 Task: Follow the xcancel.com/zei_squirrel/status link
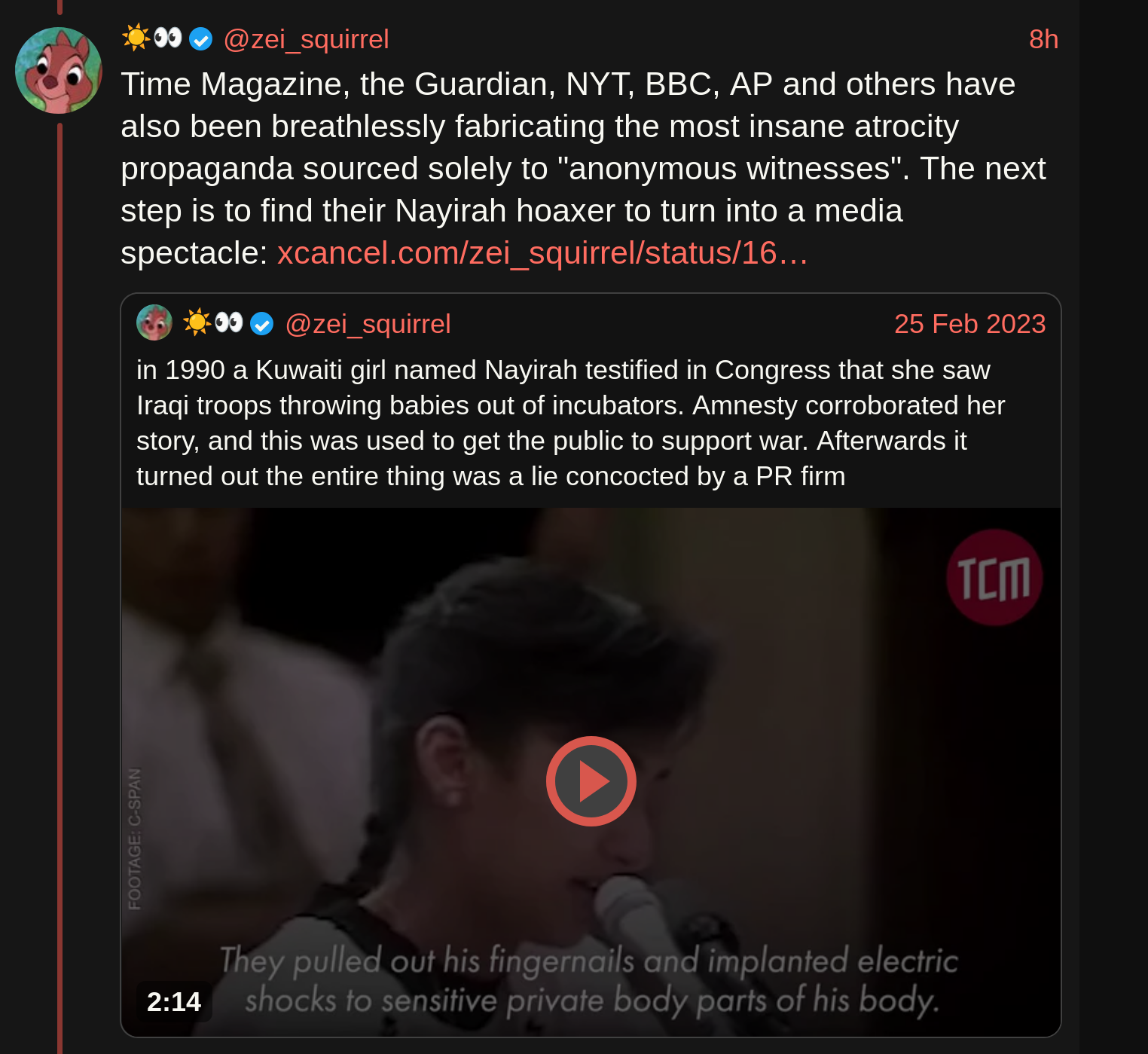pyautogui.click(x=542, y=253)
